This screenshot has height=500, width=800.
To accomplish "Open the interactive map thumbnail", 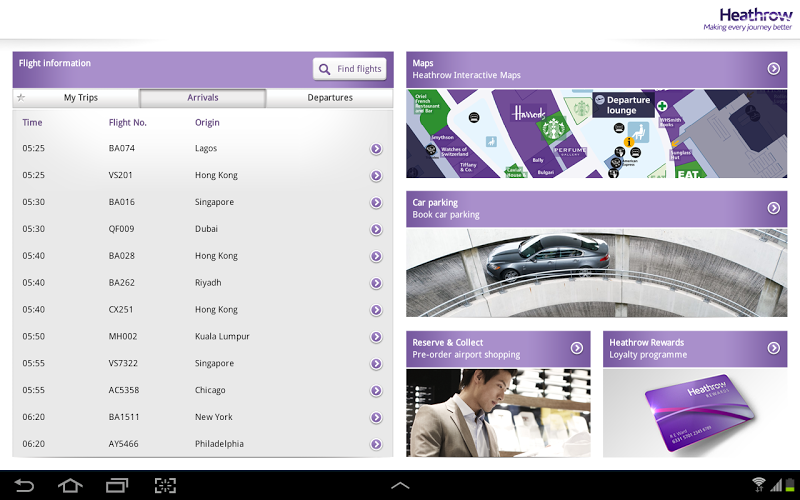I will [x=596, y=134].
